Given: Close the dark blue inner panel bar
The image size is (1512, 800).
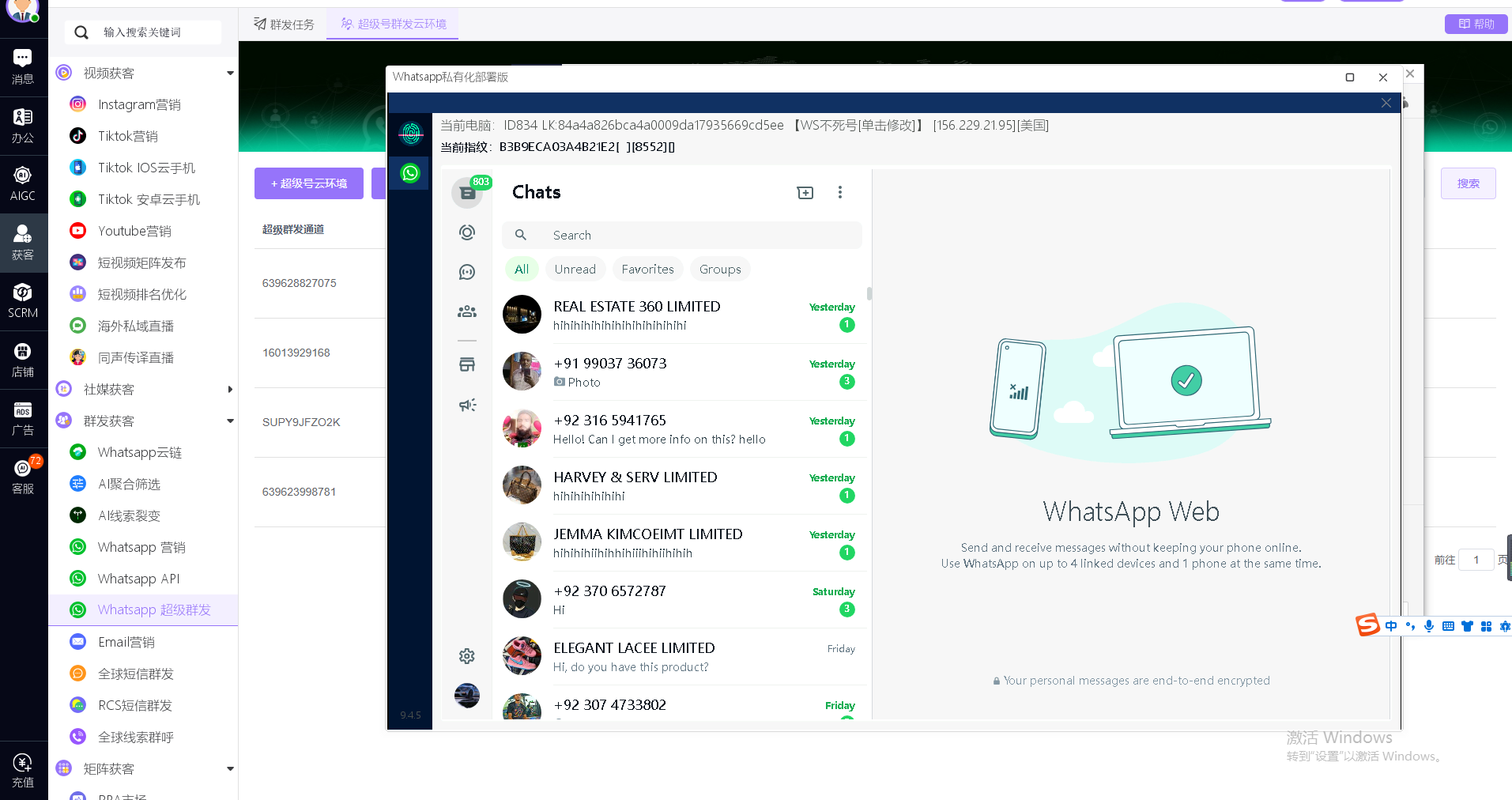Looking at the screenshot, I should pos(1386,104).
